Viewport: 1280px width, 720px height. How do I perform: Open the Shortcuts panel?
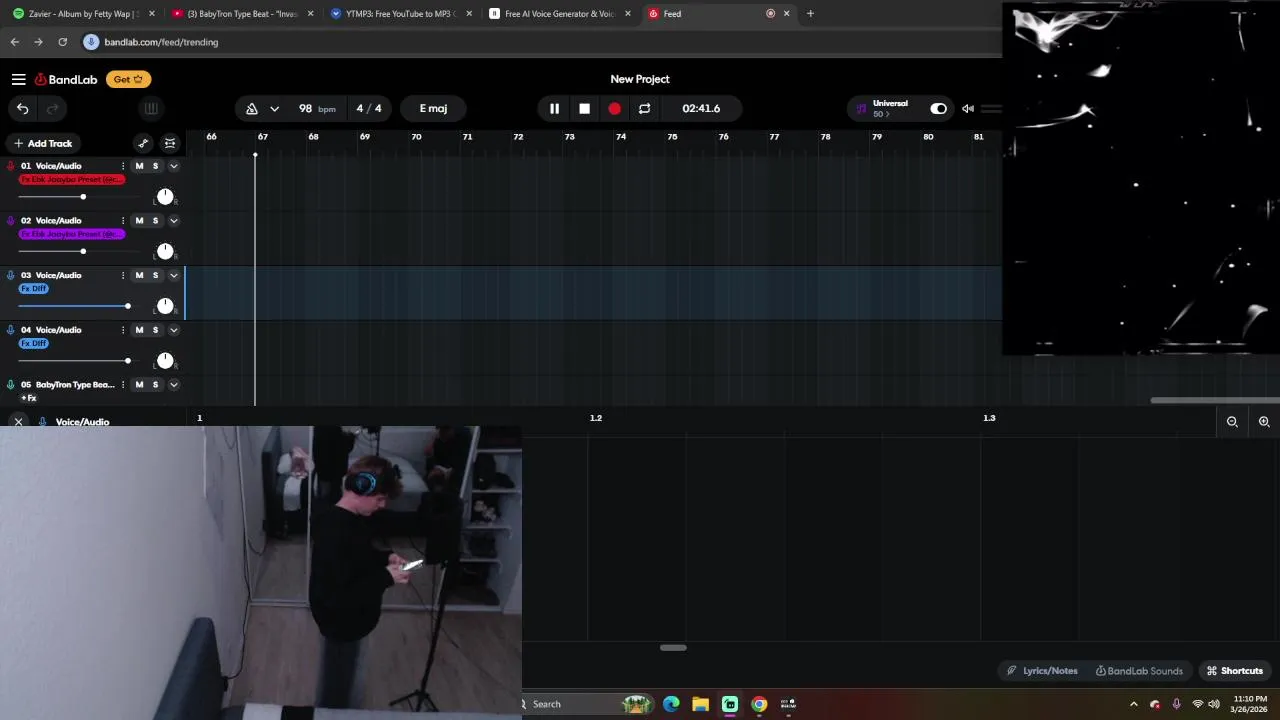(x=1235, y=671)
